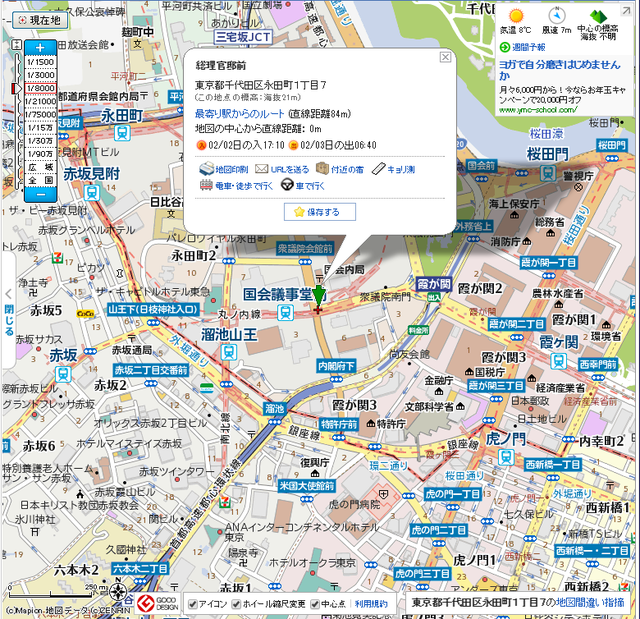Click the Good Design award logo

tap(157, 603)
